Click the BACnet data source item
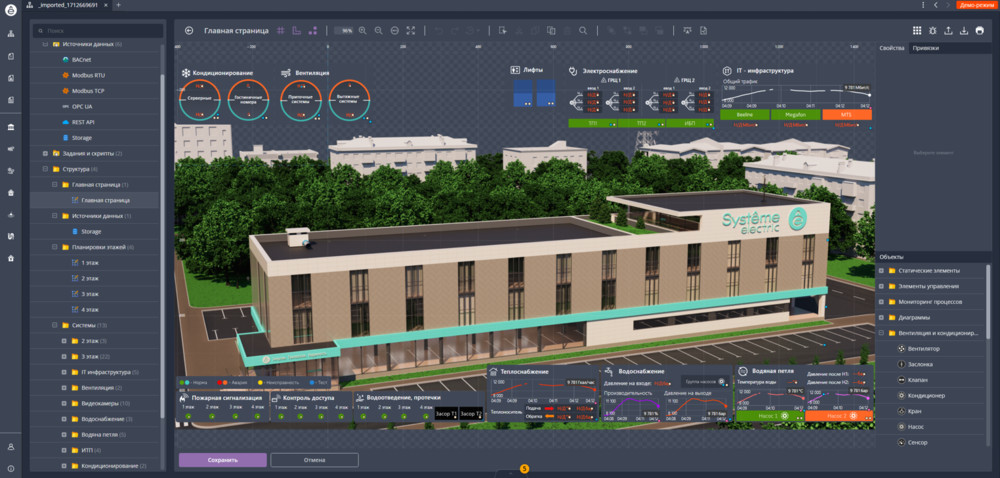 click(x=81, y=60)
